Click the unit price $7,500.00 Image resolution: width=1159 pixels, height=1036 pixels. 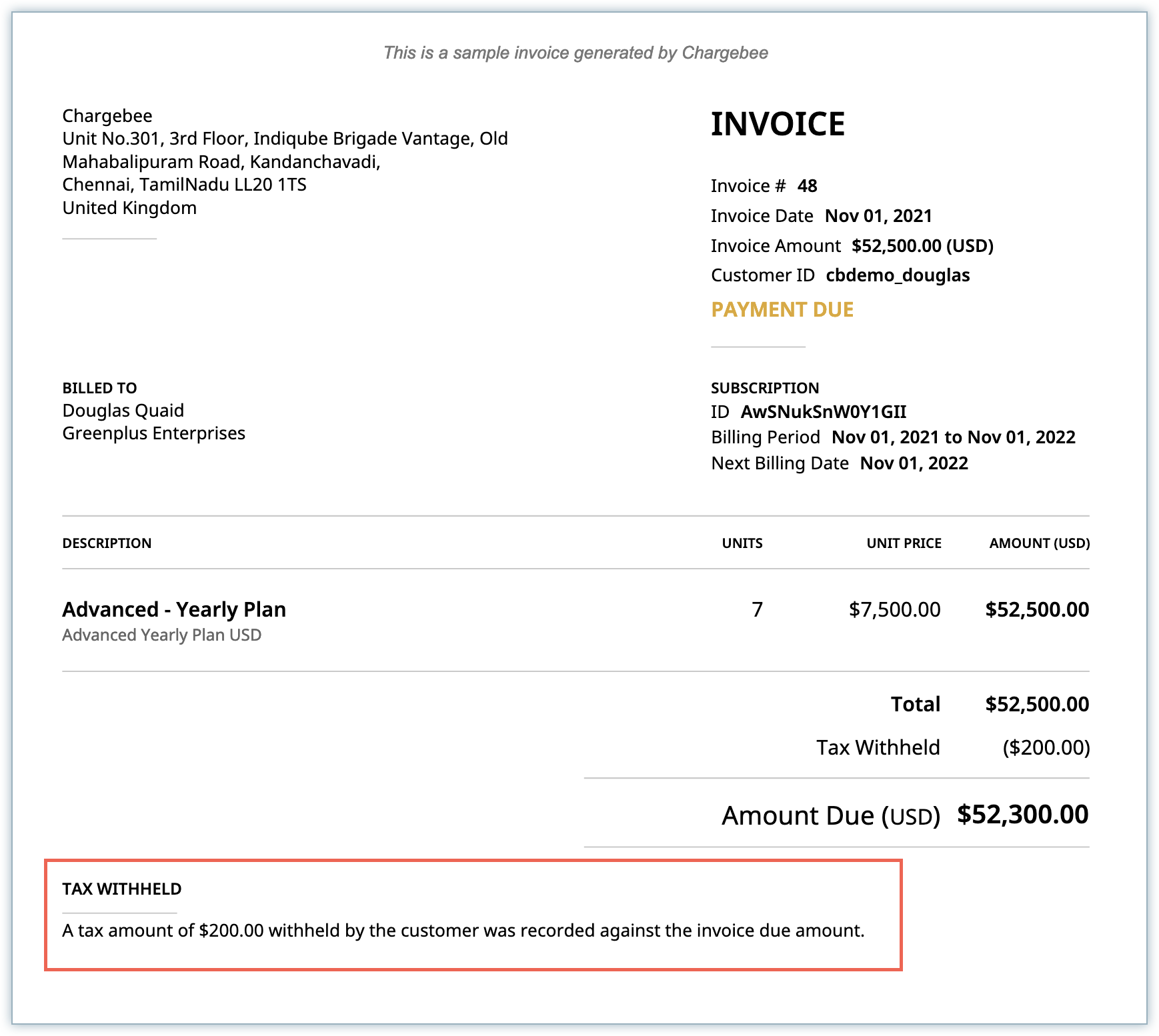(x=894, y=609)
